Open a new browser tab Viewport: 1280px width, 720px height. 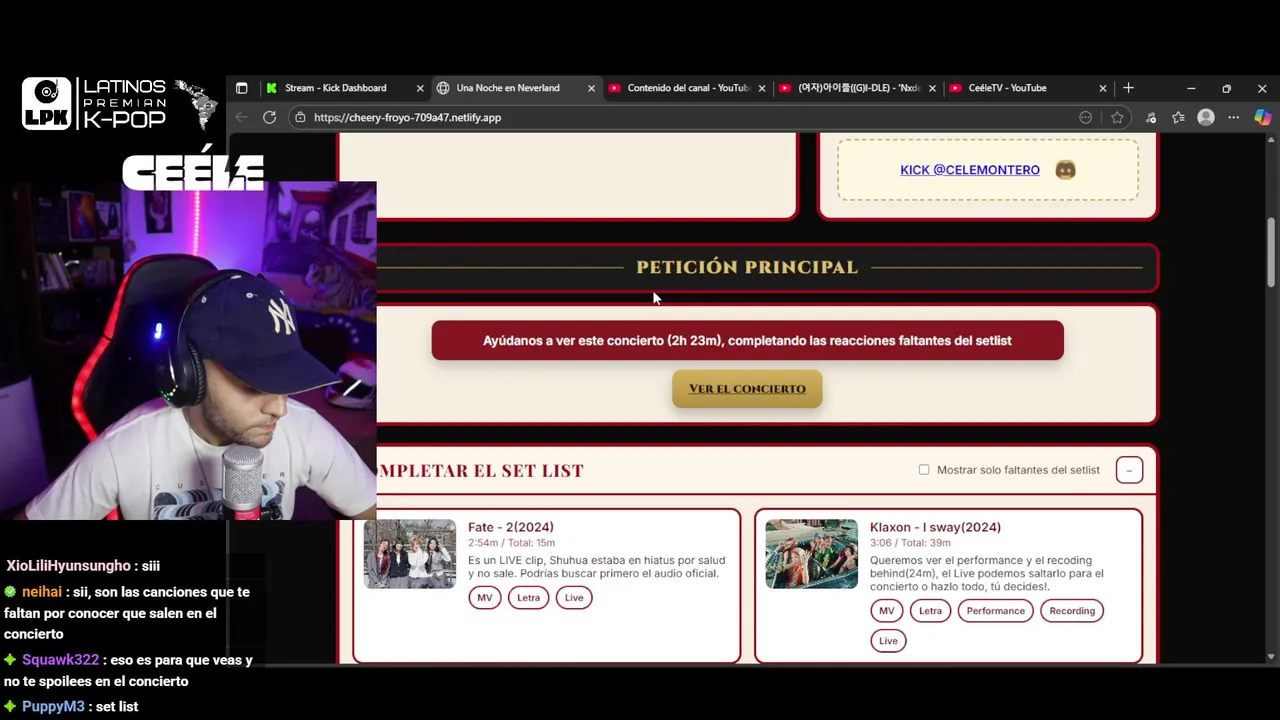point(1128,88)
